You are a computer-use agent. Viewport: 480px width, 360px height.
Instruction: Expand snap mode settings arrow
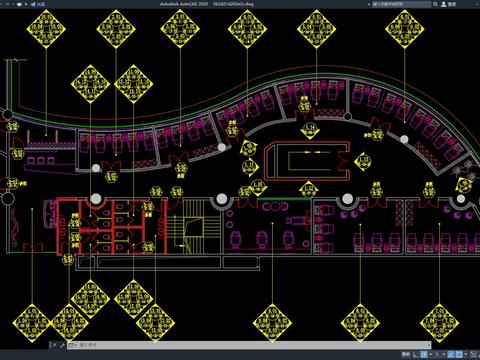coord(430,354)
